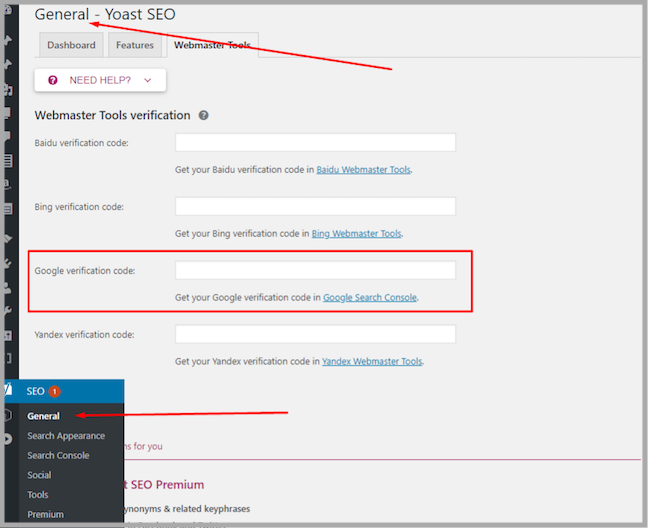Viewport: 648px width, 528px height.
Task: Select the Webmaster Tools tab
Action: click(x=212, y=45)
